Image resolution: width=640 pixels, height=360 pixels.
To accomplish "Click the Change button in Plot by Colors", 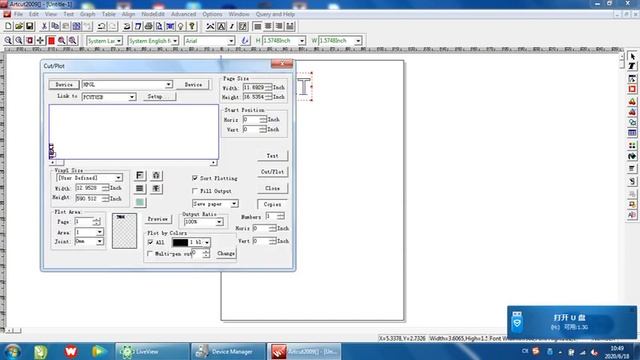I will [226, 253].
